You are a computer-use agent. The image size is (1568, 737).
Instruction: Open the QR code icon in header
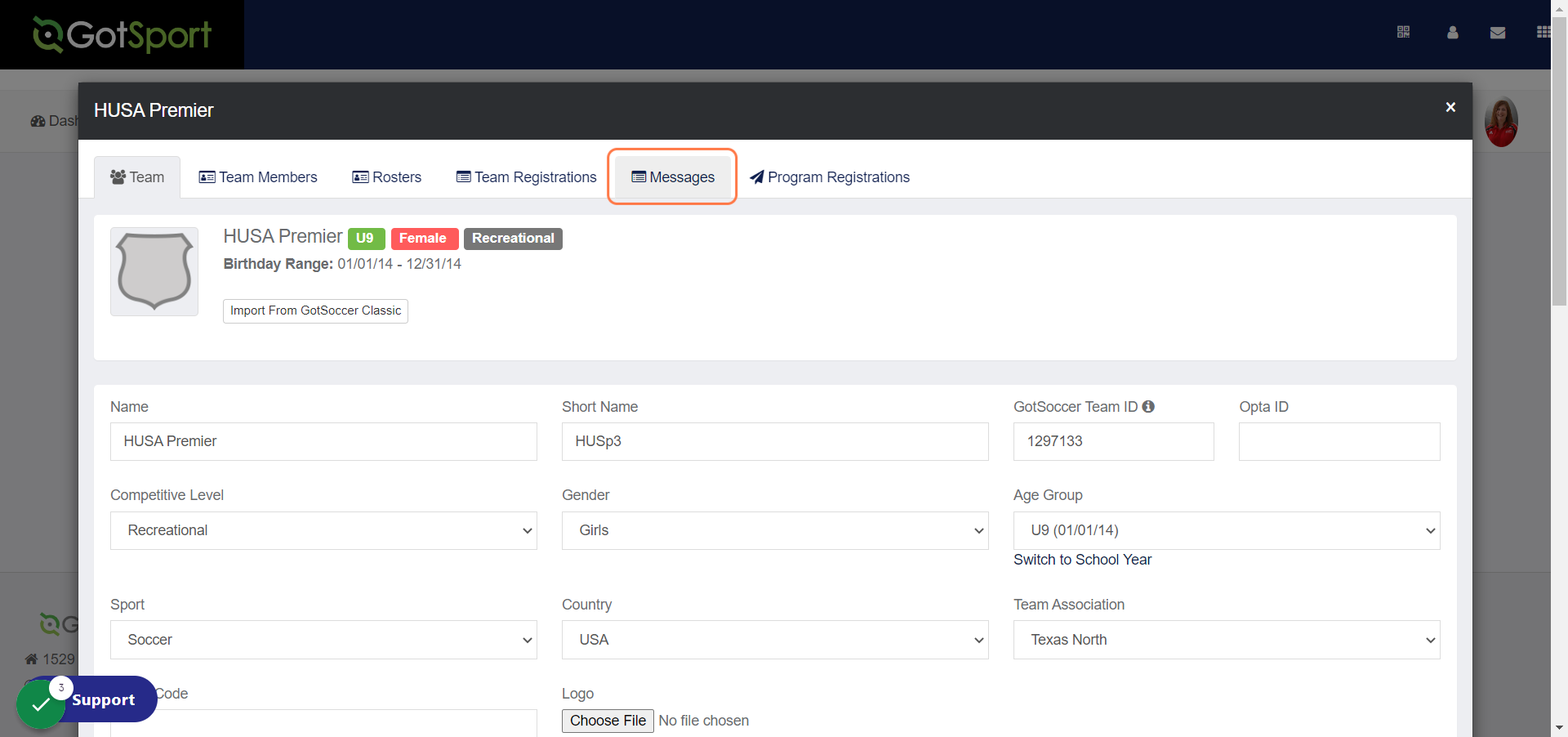[1403, 32]
